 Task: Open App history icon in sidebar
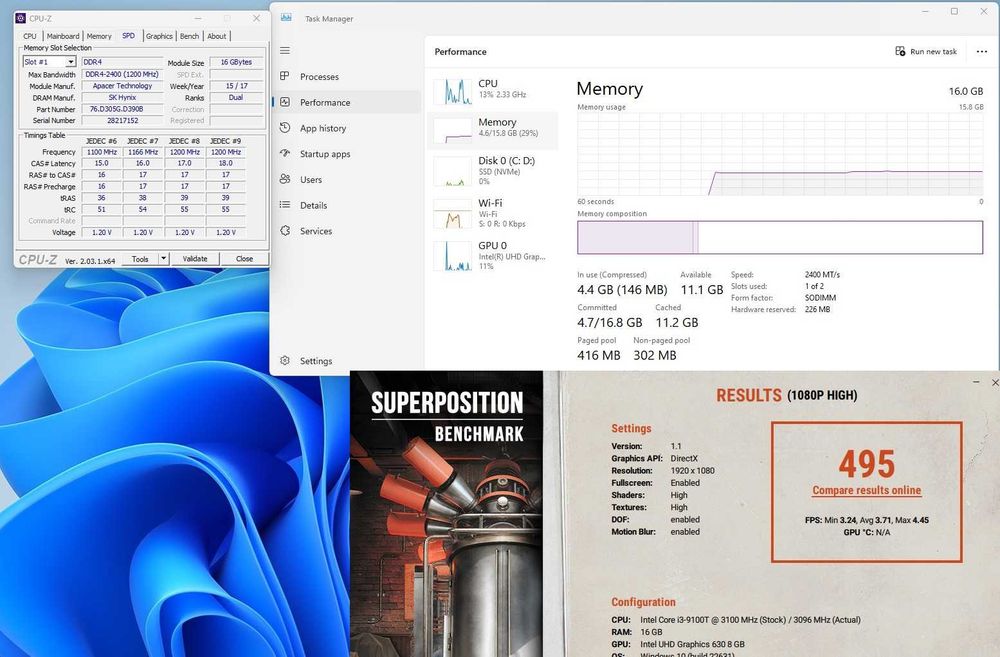pos(285,128)
